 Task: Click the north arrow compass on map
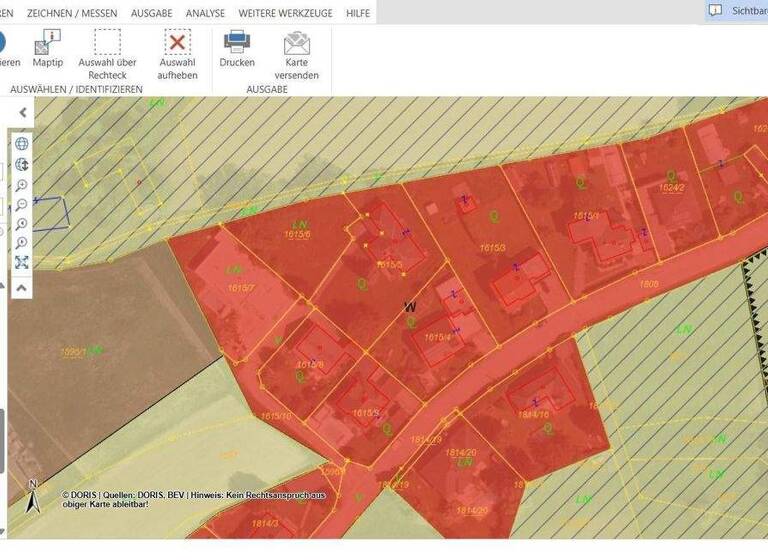tap(32, 498)
